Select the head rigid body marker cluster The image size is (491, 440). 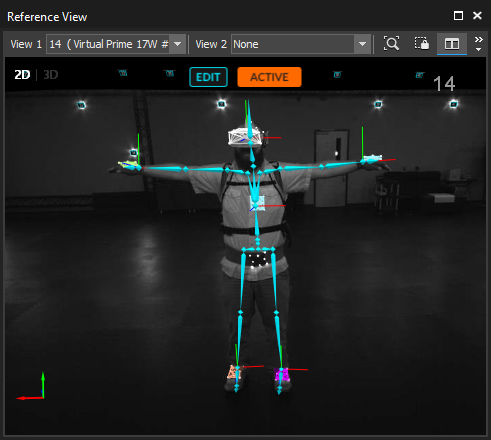click(245, 137)
